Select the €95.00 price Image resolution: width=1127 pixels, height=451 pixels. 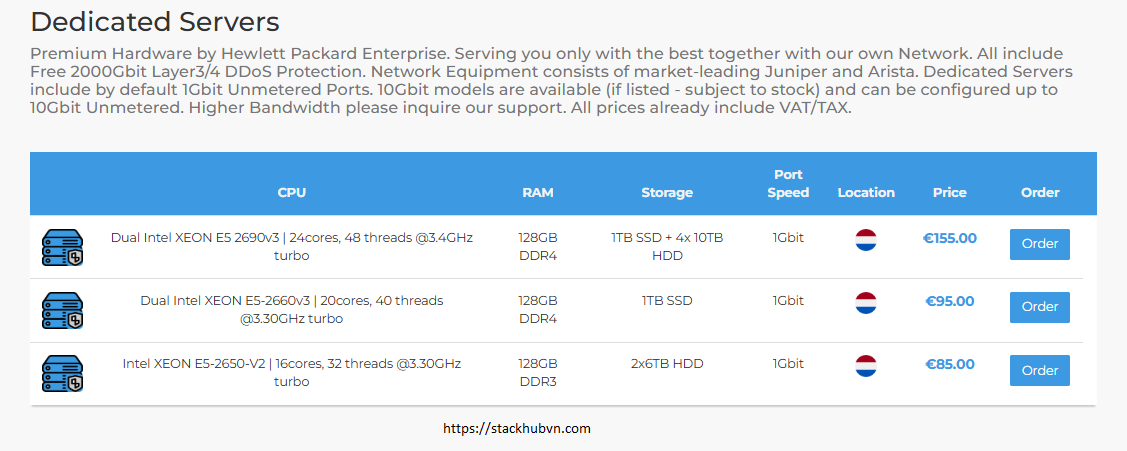pyautogui.click(x=949, y=301)
